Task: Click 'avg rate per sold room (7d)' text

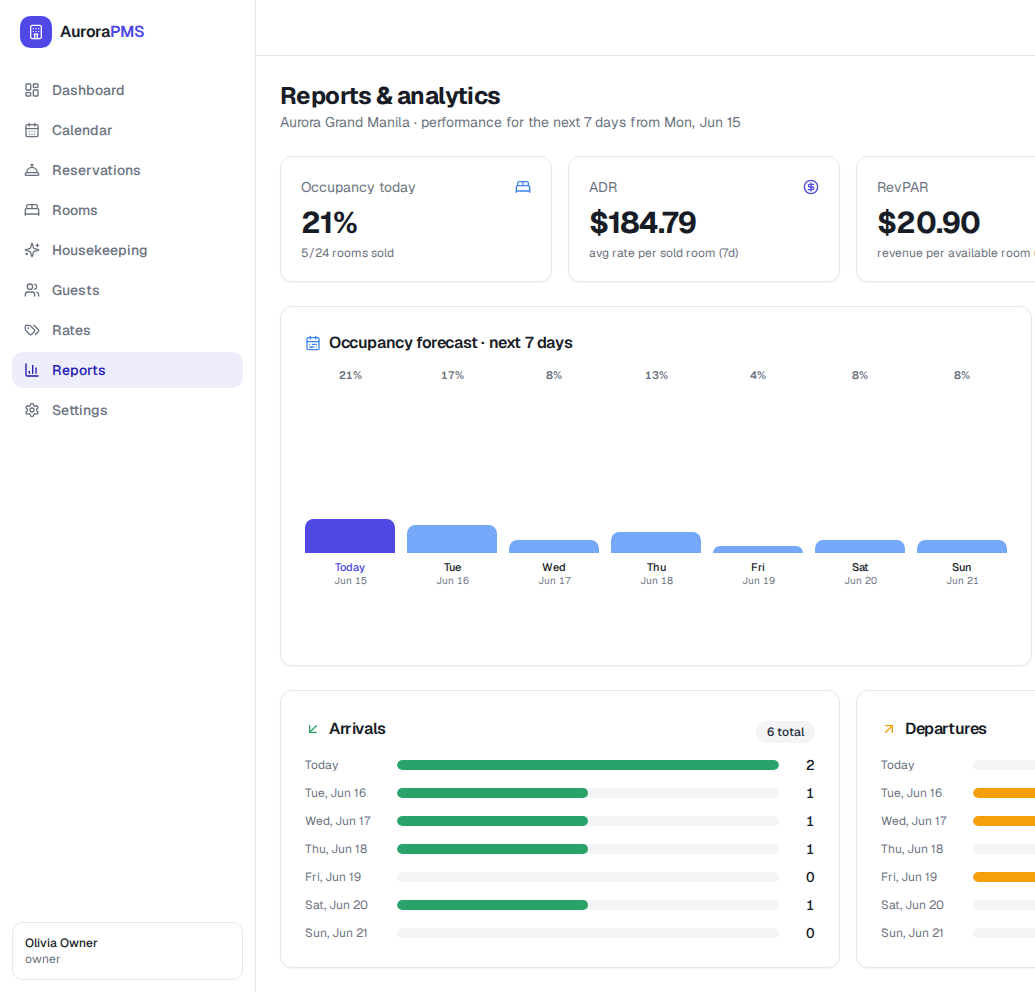Action: (x=663, y=253)
